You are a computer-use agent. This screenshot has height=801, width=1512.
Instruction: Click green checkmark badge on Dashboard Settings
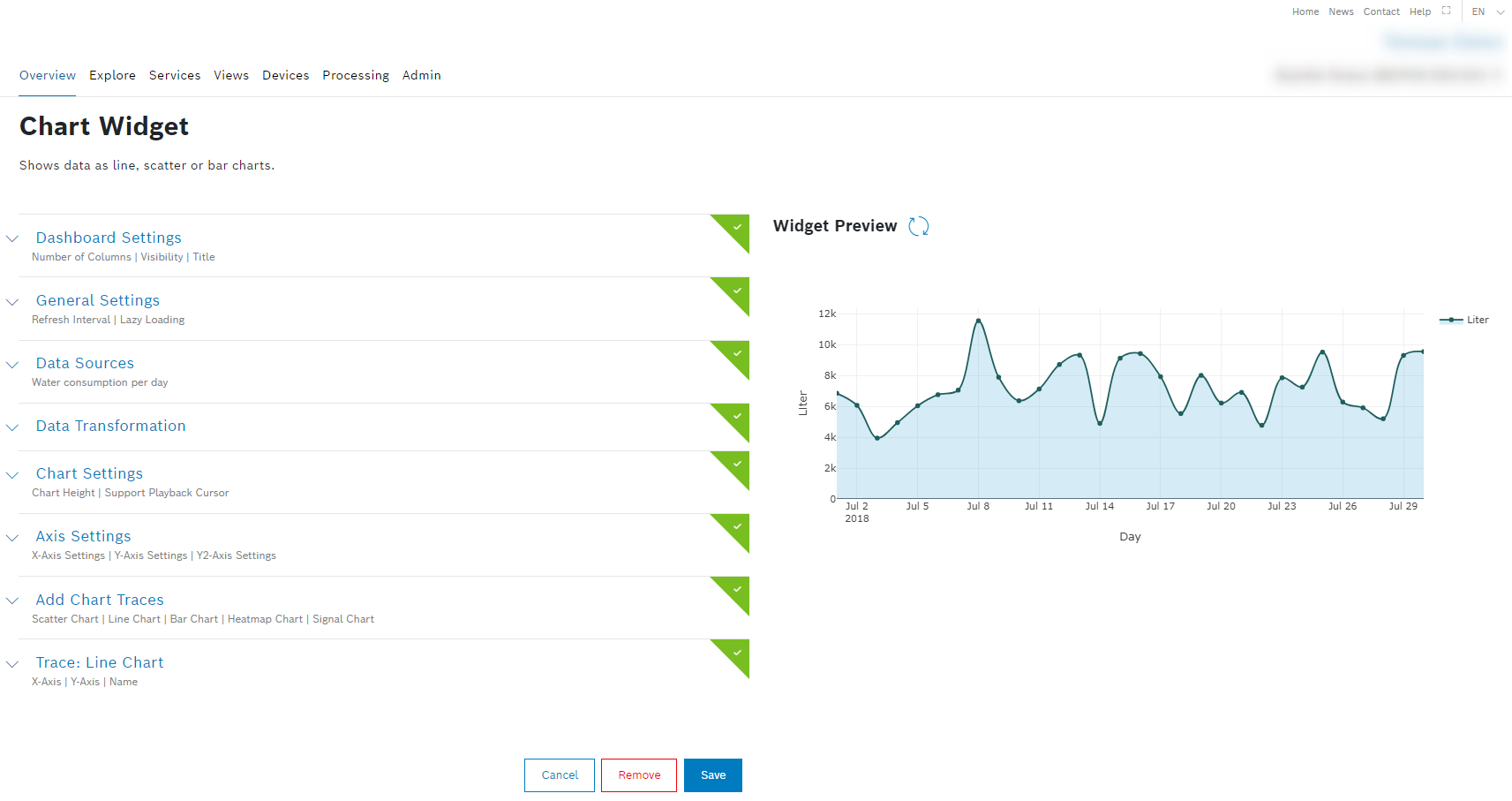coord(736,228)
